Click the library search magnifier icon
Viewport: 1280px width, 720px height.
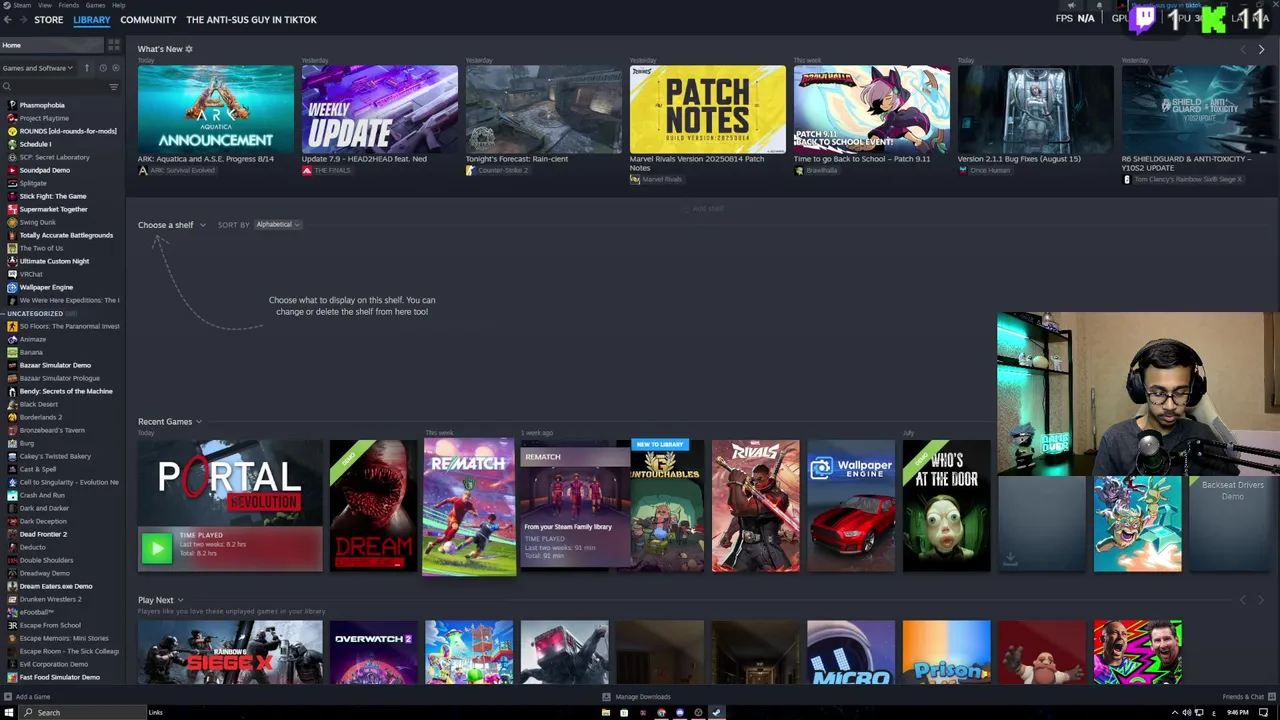[x=7, y=87]
